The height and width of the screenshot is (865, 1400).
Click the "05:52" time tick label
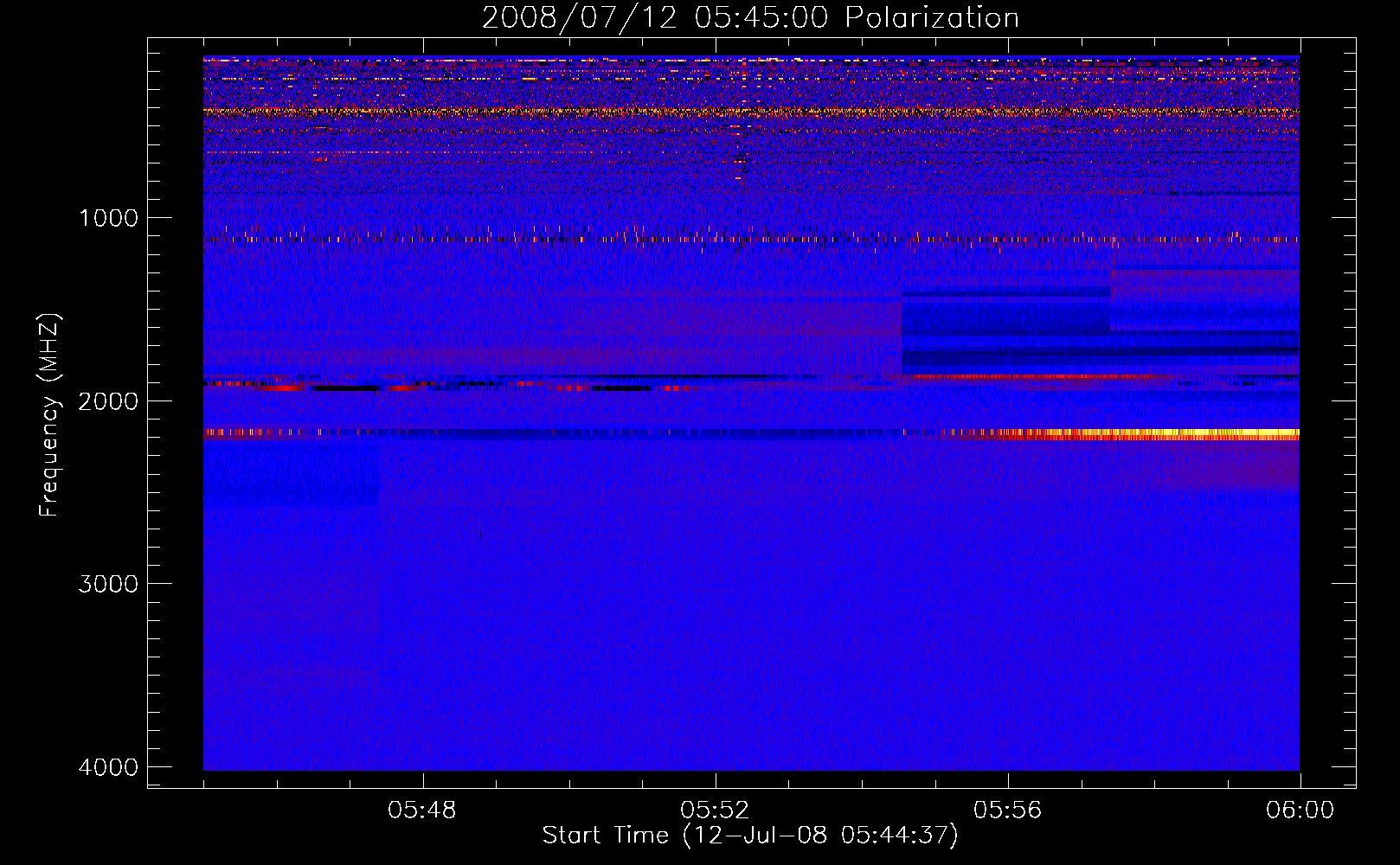(715, 811)
